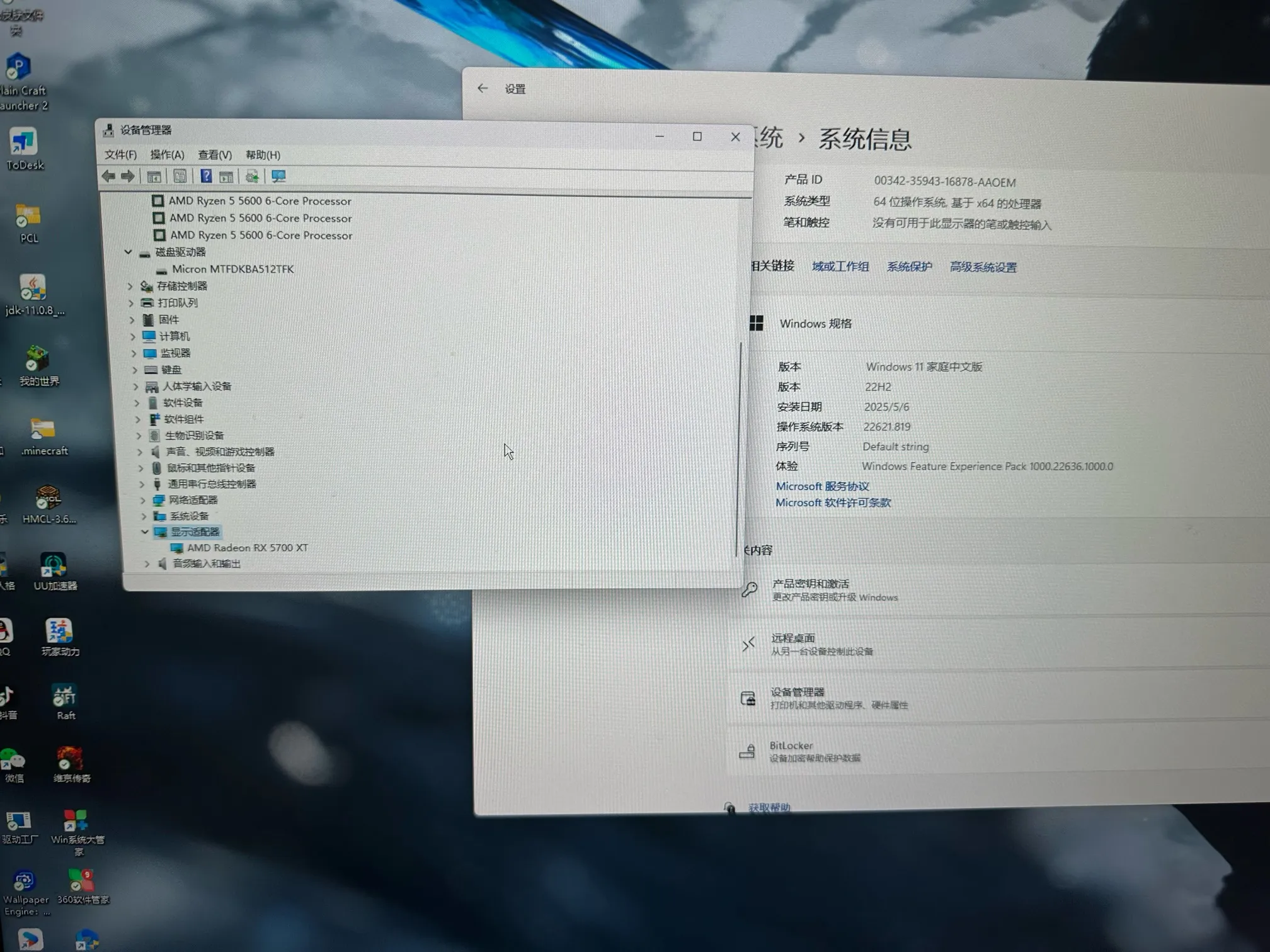Select the Micron MTFDKBA512TFK disk
This screenshot has width=1270, height=952.
[x=232, y=269]
